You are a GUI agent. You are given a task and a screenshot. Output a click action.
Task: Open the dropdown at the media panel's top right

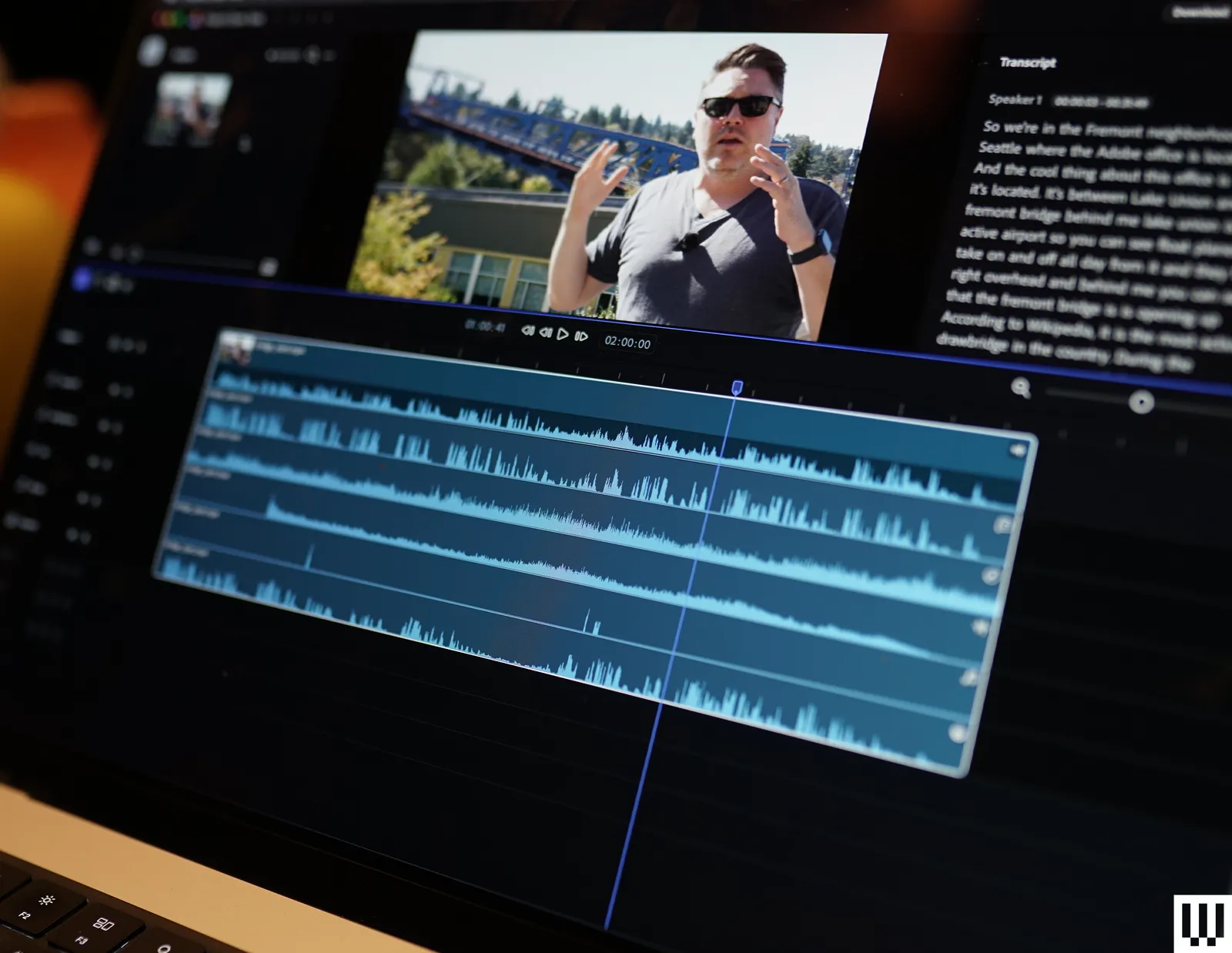(x=328, y=55)
